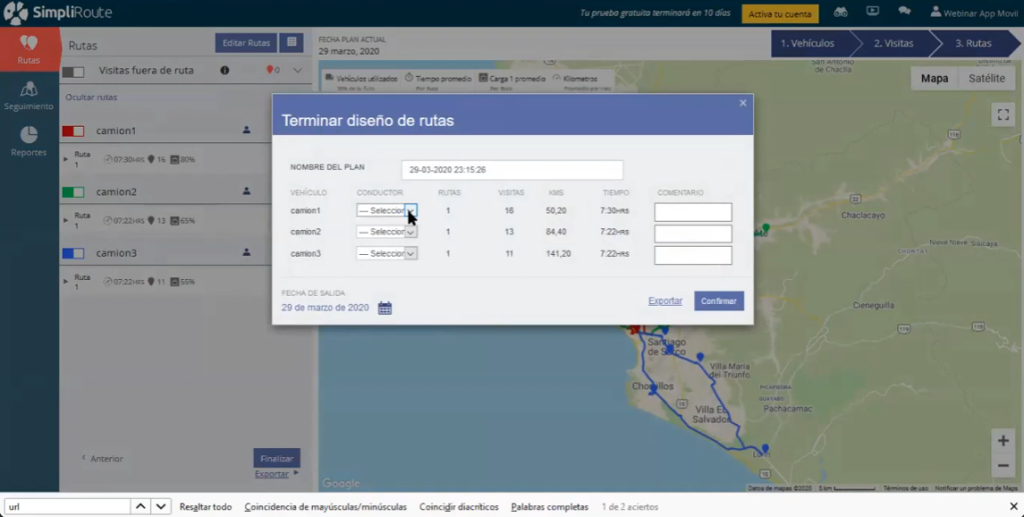1024x517 pixels.
Task: Click comentario field for camion1
Action: click(x=693, y=212)
